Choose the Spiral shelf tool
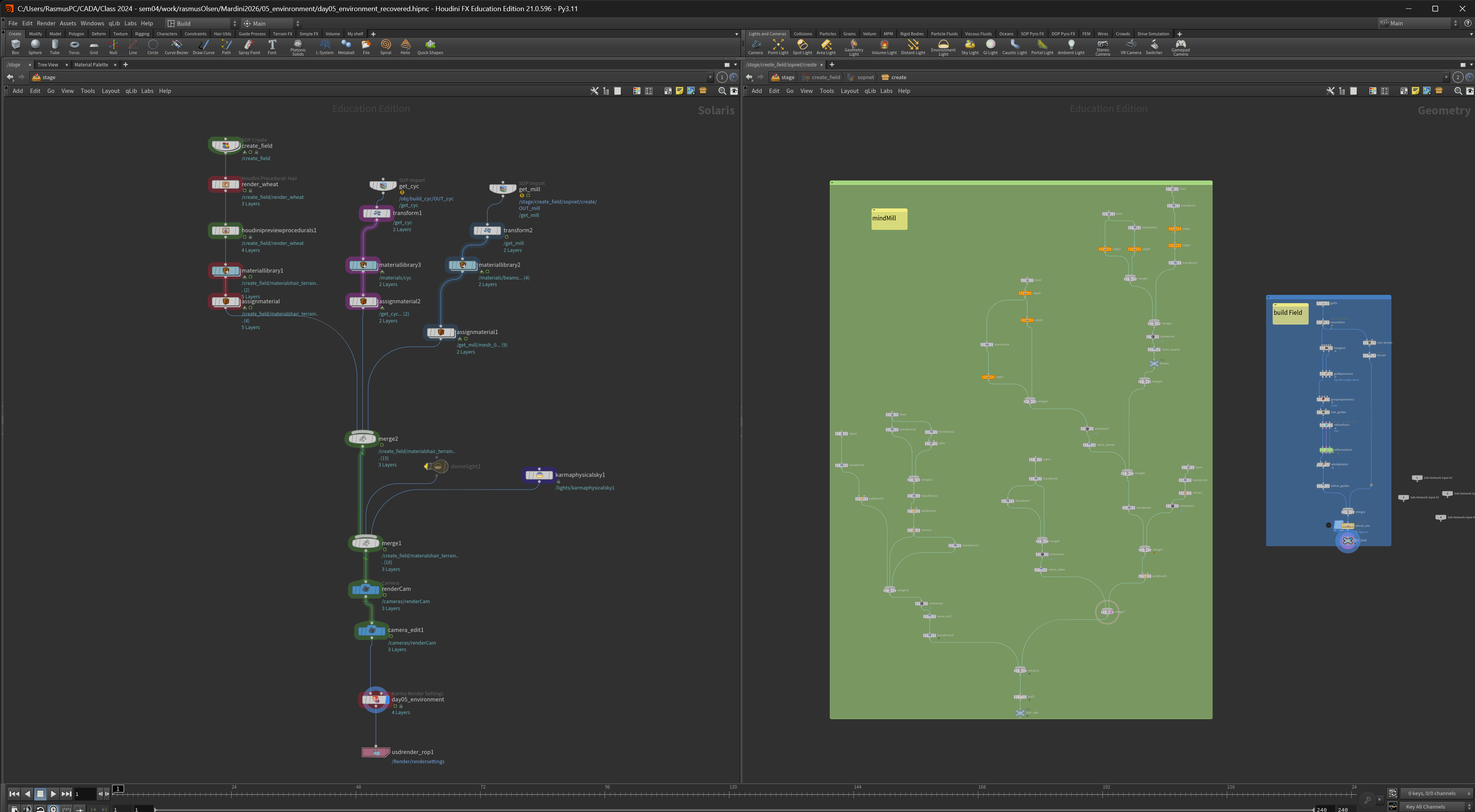This screenshot has width=1475, height=812. [386, 46]
